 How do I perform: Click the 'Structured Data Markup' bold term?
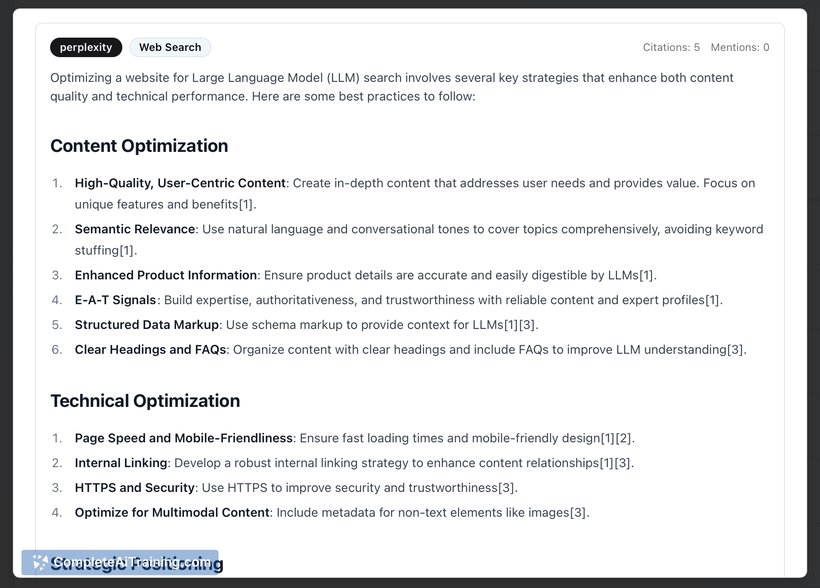click(146, 325)
